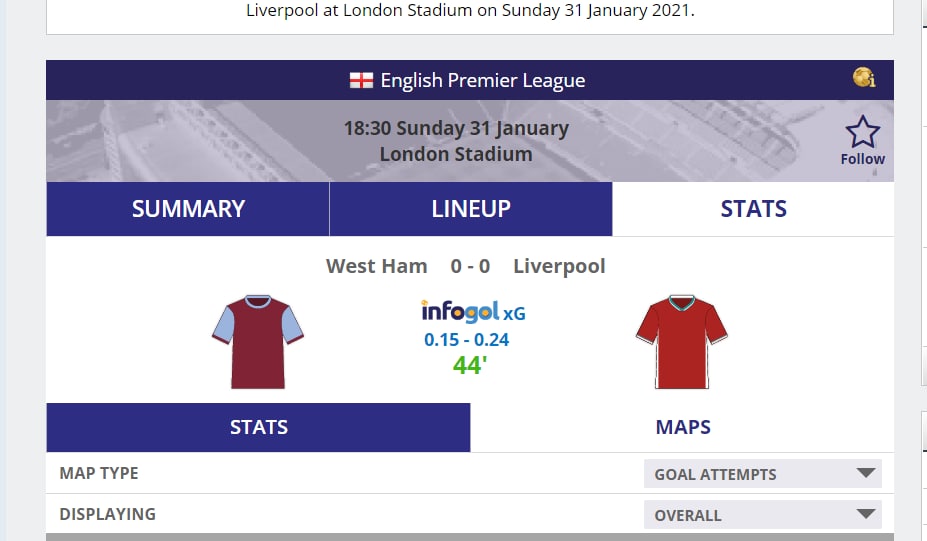
Task: Click the Liverpool red shirt icon
Action: pyautogui.click(x=682, y=341)
